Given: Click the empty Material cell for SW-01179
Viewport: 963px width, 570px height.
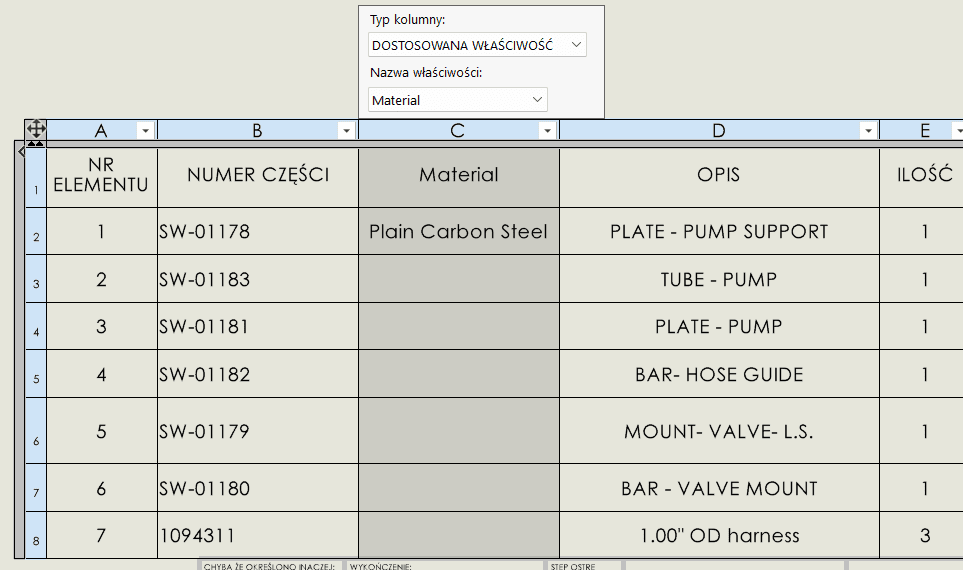Looking at the screenshot, I should pos(458,432).
